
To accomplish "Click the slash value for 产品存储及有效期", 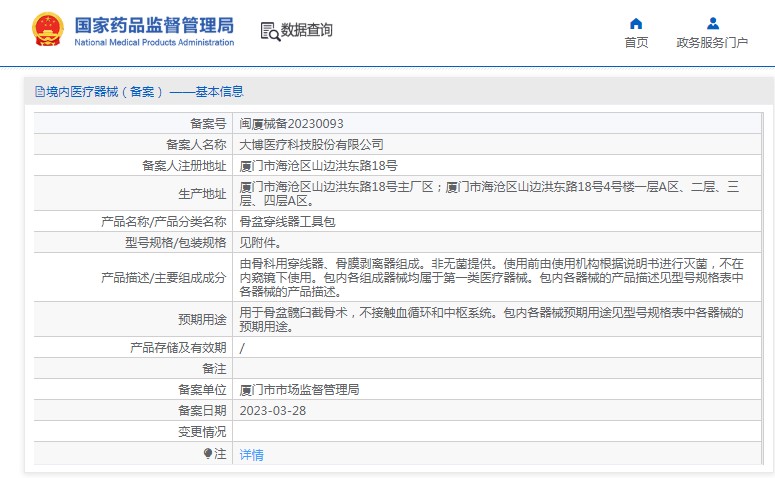I will [x=242, y=348].
